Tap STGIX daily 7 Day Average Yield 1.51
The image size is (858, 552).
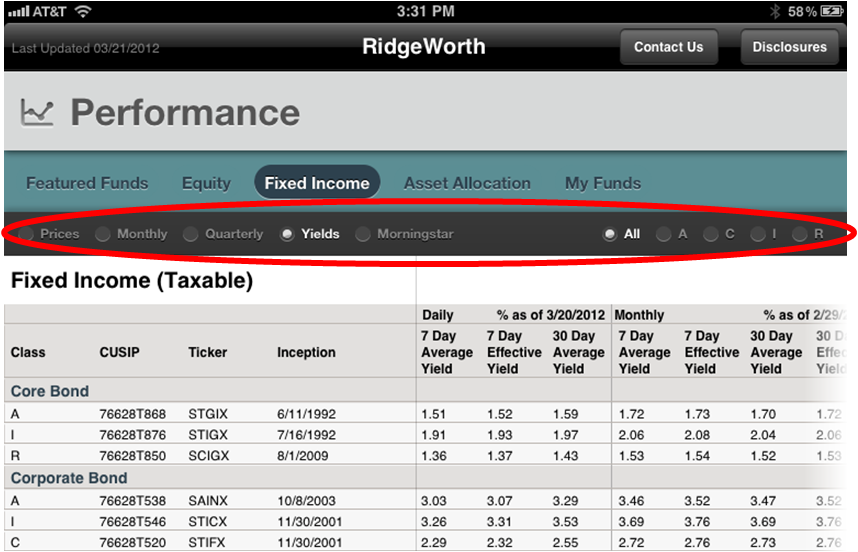point(433,414)
